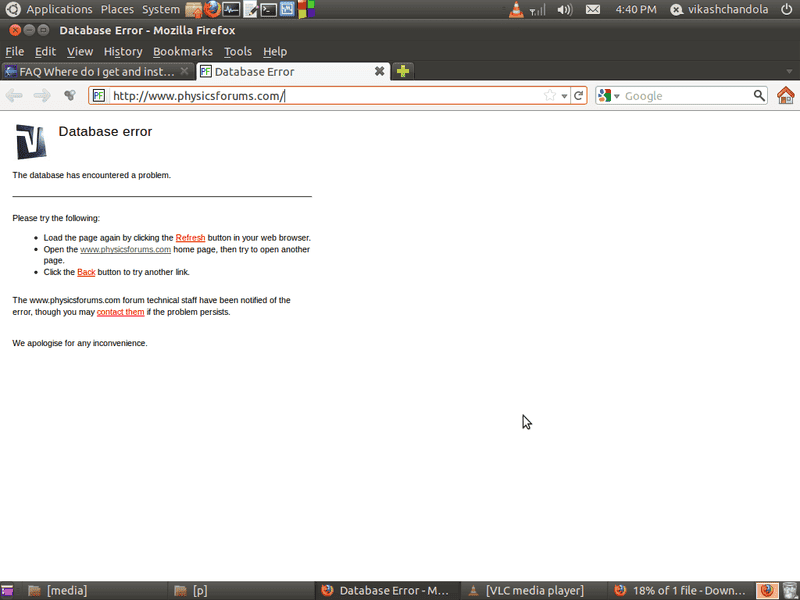Click the blue application launcher in top panel
The width and height of the screenshot is (800, 600).
(287, 9)
